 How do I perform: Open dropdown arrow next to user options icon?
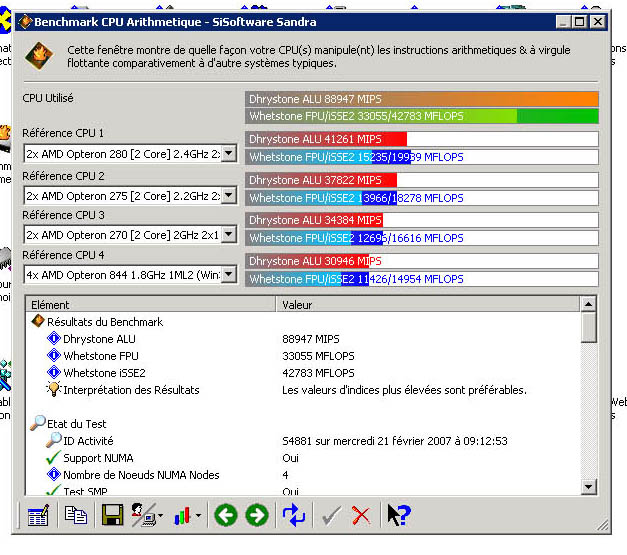coord(161,515)
